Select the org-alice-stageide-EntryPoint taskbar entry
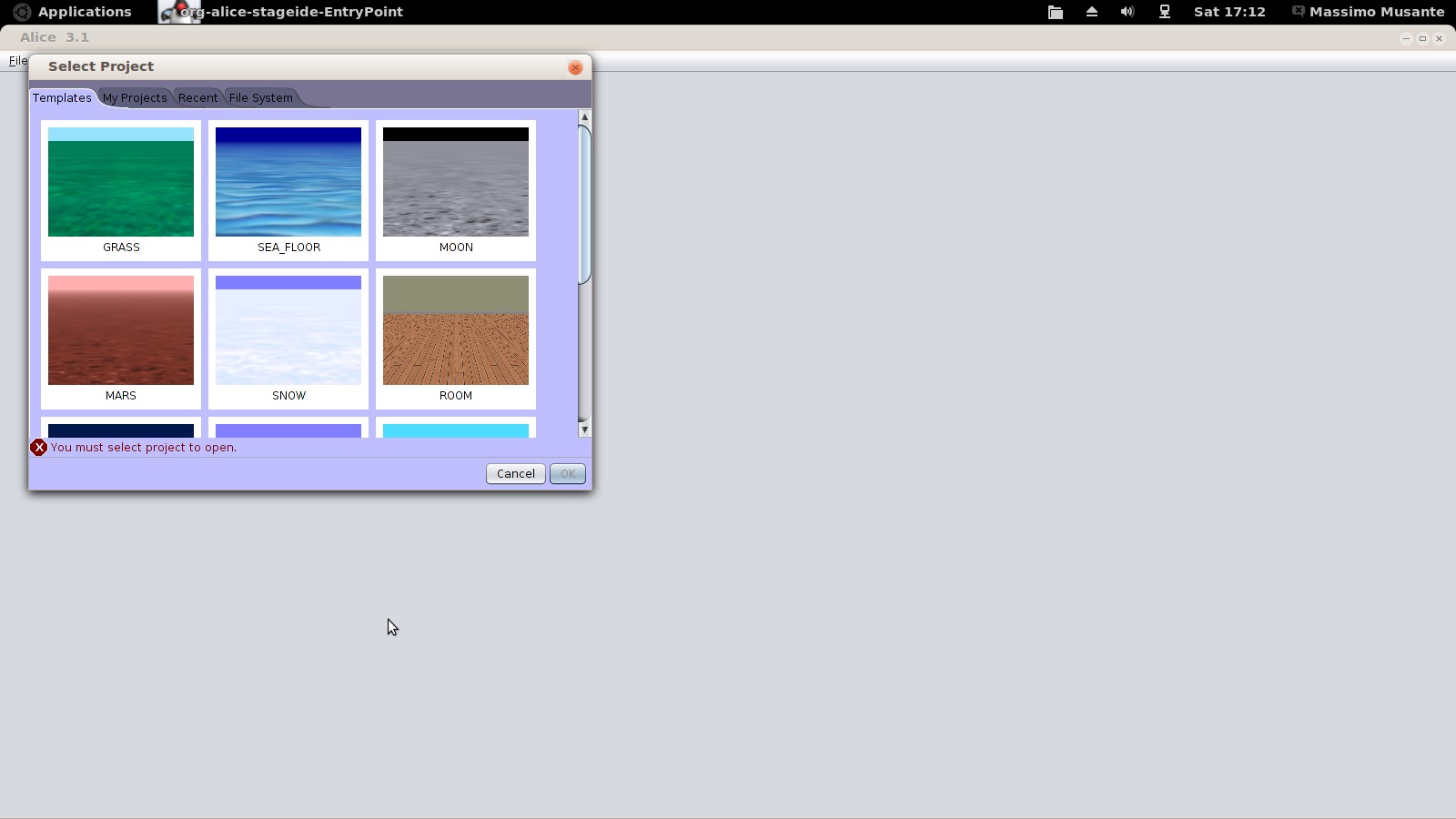The image size is (1456, 819). (281, 12)
